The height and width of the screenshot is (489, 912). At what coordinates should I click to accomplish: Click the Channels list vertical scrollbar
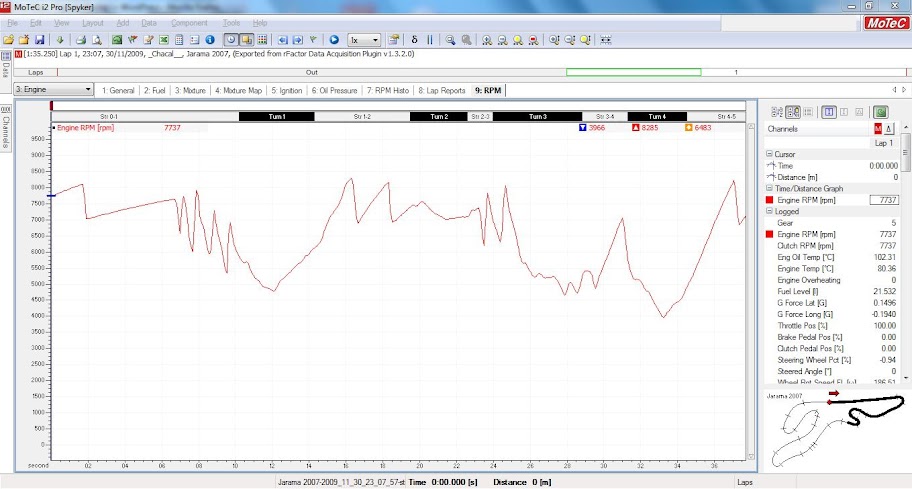coord(906,252)
